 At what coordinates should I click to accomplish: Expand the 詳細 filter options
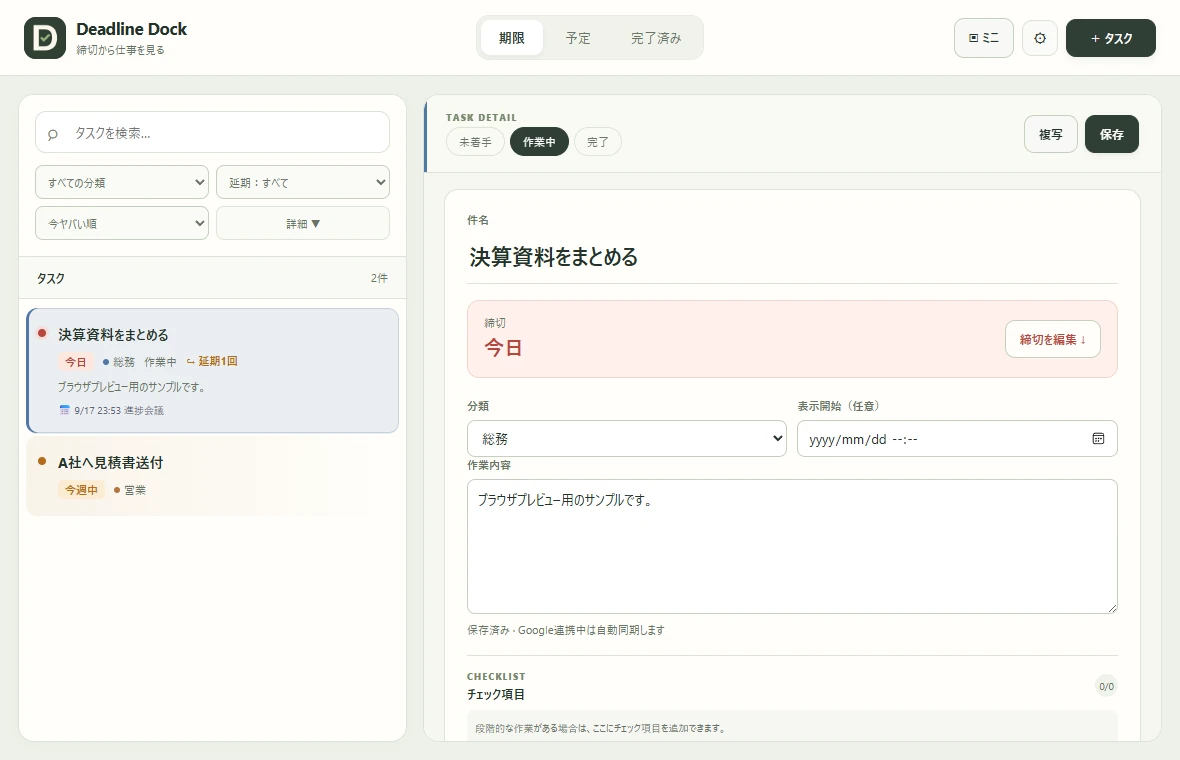click(x=303, y=223)
